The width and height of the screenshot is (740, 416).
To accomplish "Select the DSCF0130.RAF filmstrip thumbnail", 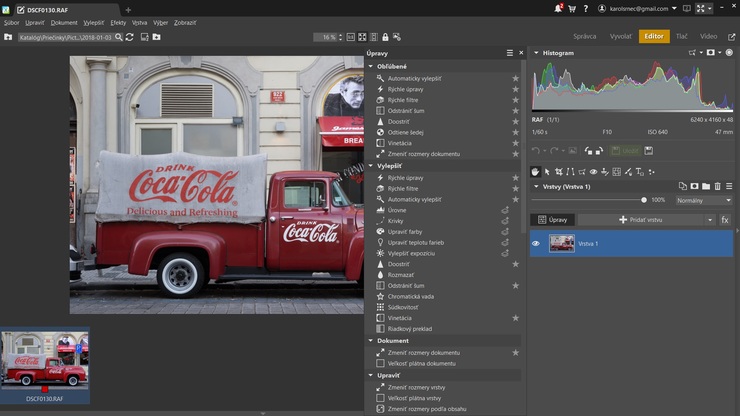I will click(x=45, y=365).
